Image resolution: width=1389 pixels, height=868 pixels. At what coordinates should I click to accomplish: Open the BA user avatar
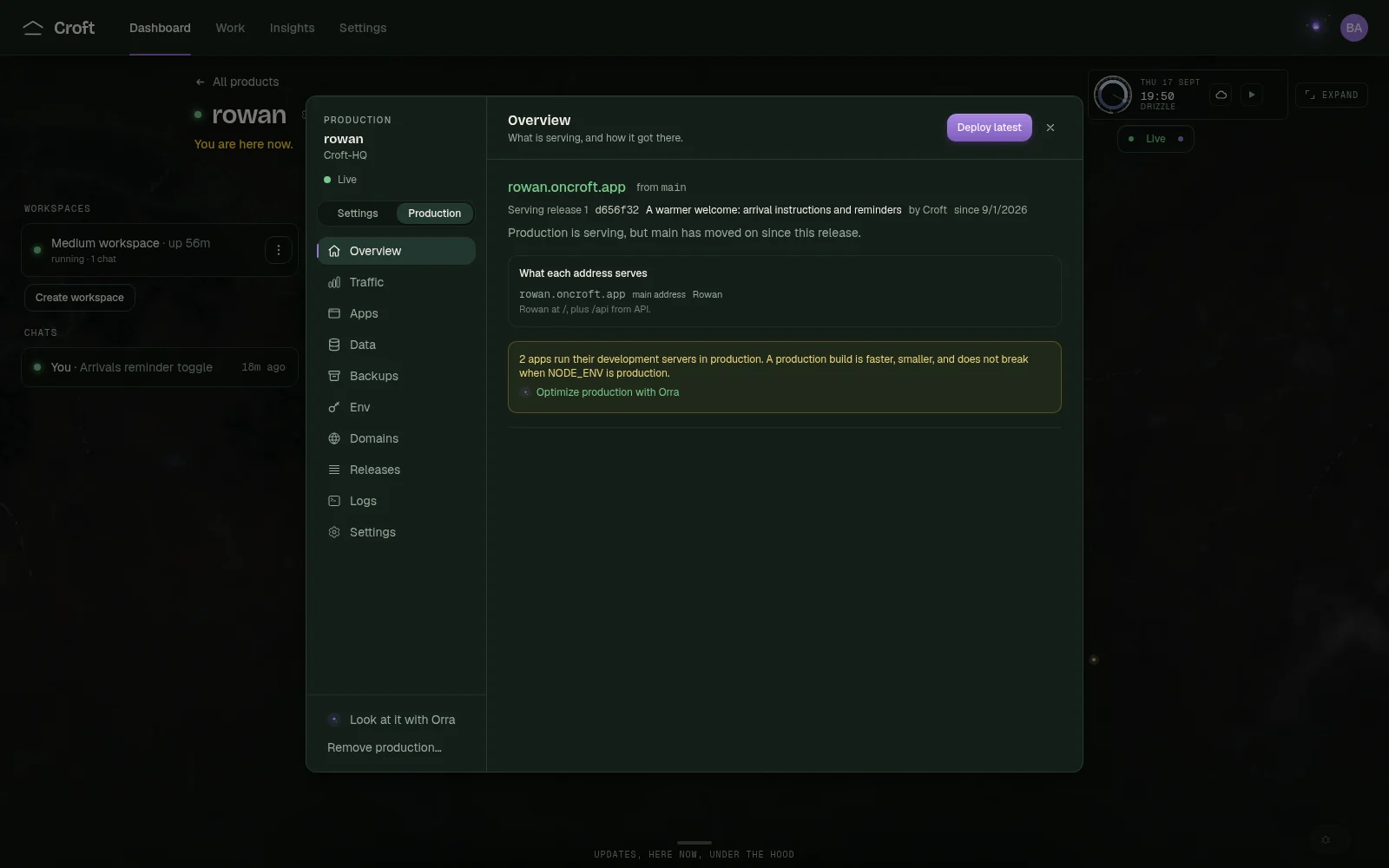[1353, 28]
